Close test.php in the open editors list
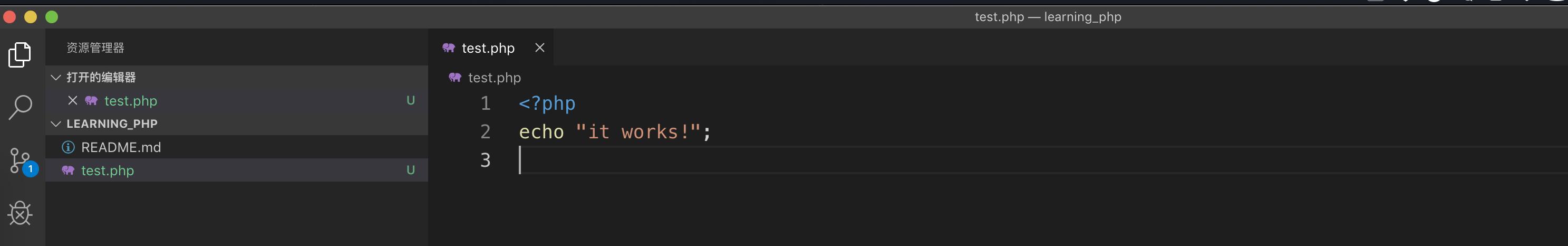This screenshot has height=246, width=1568. [x=72, y=100]
